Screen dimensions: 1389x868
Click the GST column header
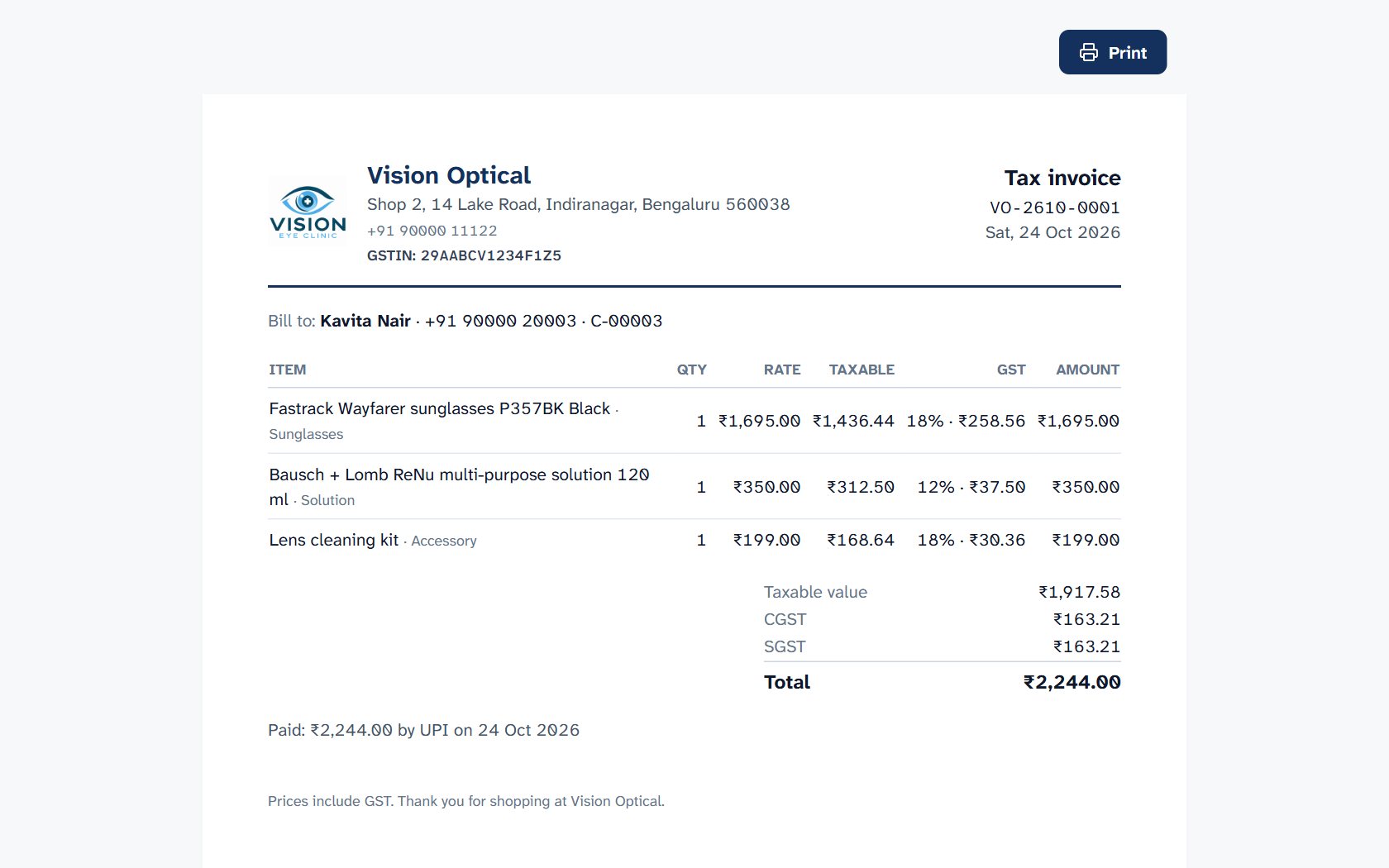coord(1010,370)
